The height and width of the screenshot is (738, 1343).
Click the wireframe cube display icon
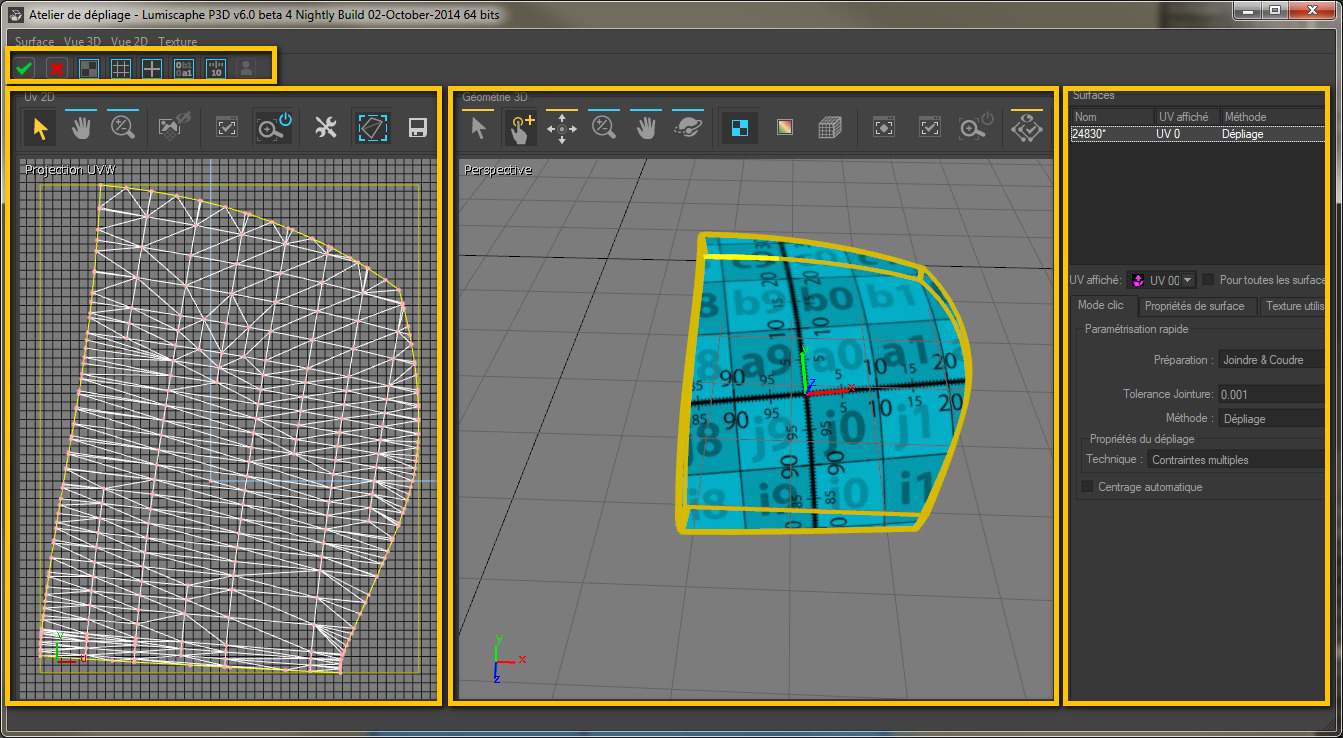pos(830,128)
